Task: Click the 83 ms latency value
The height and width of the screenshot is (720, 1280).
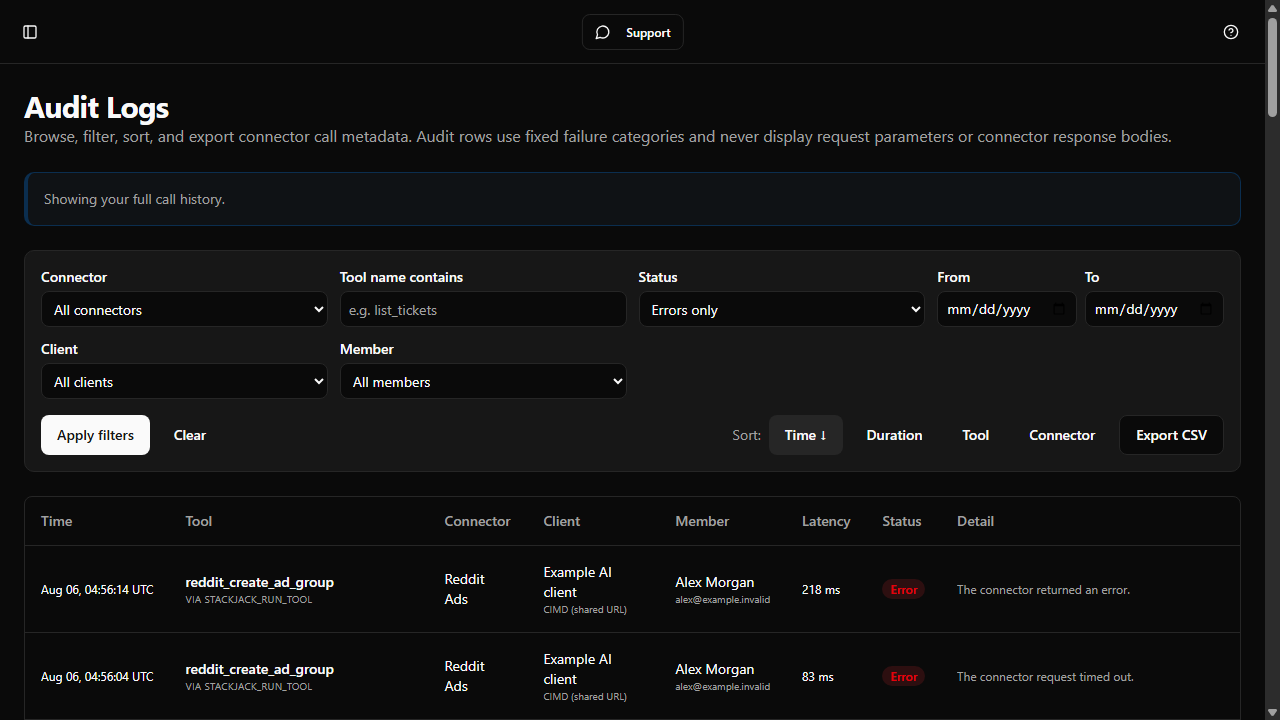Action: tap(818, 677)
